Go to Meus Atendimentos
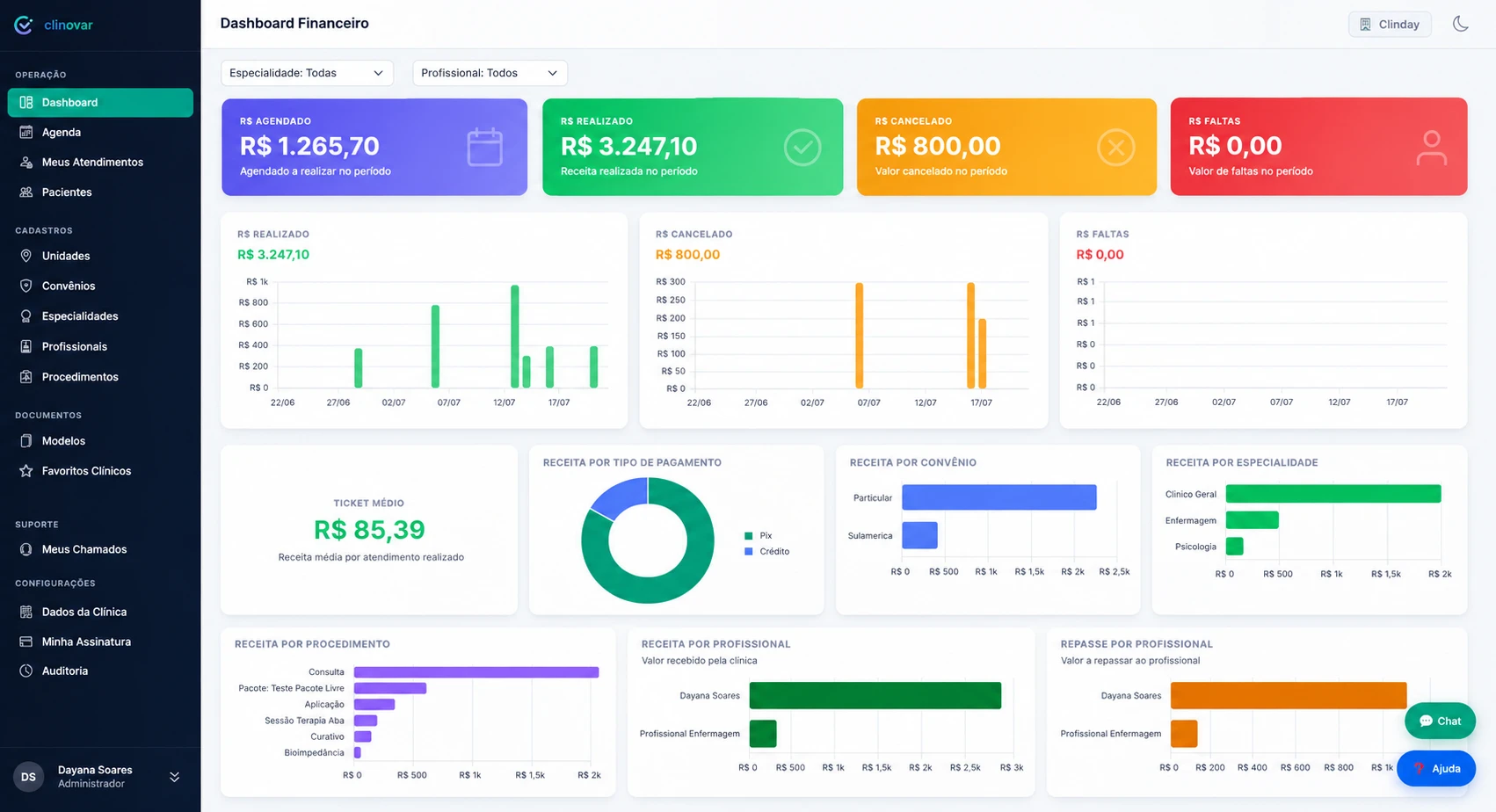 100,163
